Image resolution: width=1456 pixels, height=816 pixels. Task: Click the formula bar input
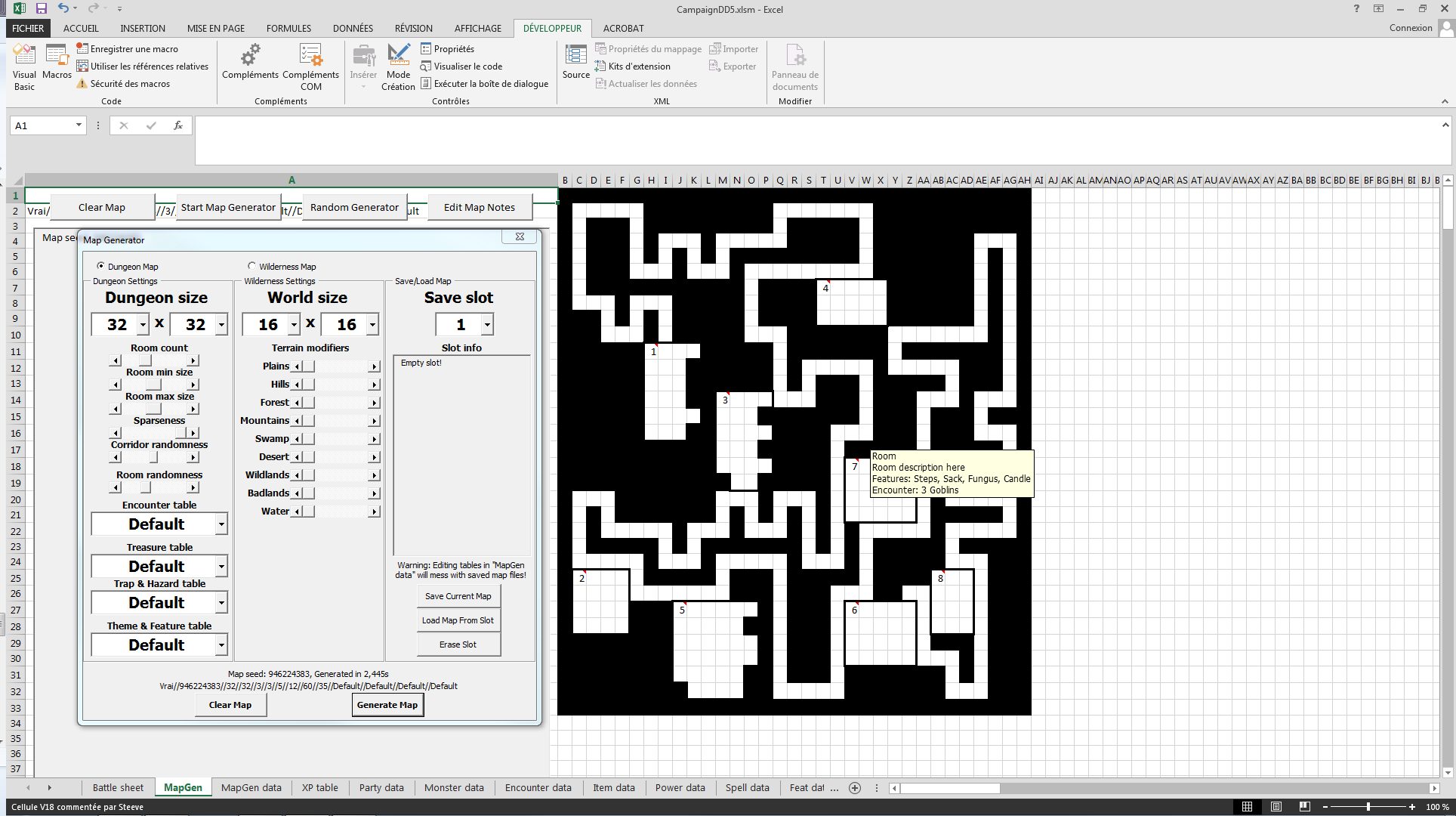pyautogui.click(x=816, y=141)
